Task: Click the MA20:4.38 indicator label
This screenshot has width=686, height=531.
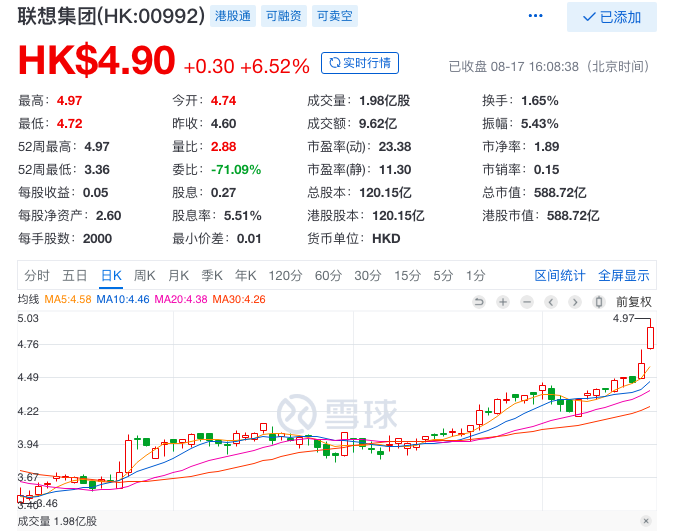Action: pos(181,300)
